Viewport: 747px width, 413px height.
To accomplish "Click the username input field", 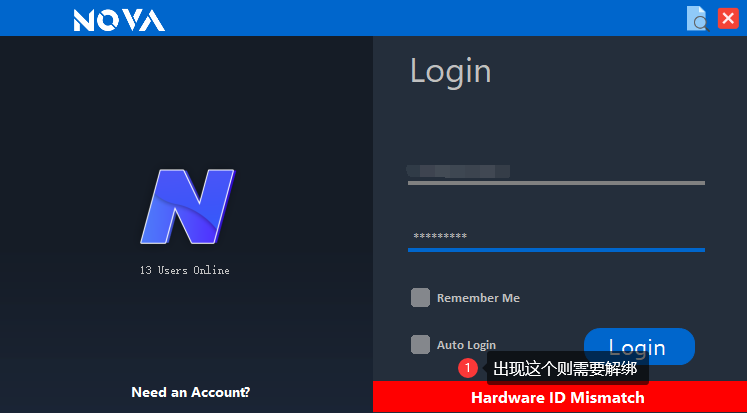I will pyautogui.click(x=556, y=171).
